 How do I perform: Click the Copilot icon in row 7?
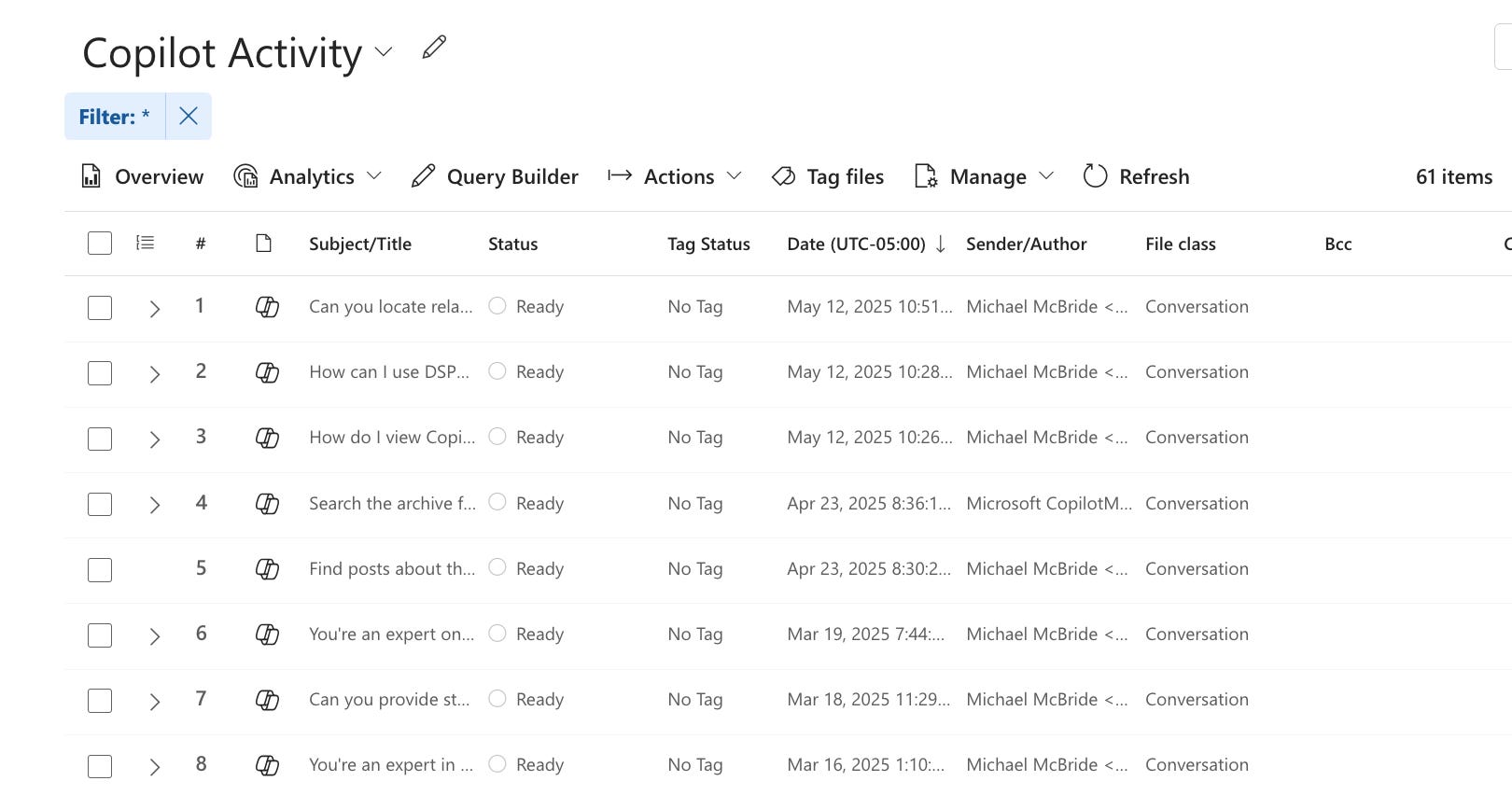pos(268,700)
